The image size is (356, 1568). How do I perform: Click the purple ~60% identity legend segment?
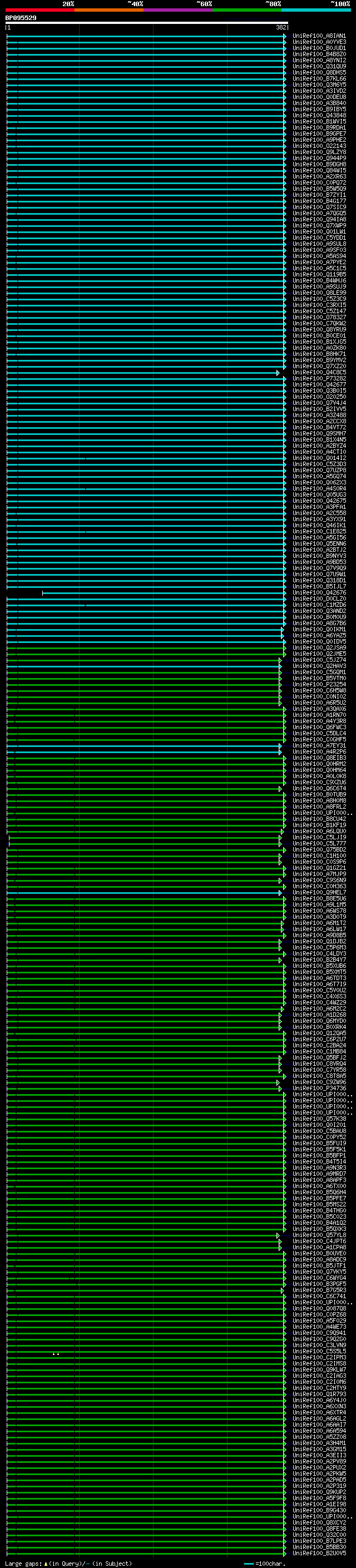177,10
